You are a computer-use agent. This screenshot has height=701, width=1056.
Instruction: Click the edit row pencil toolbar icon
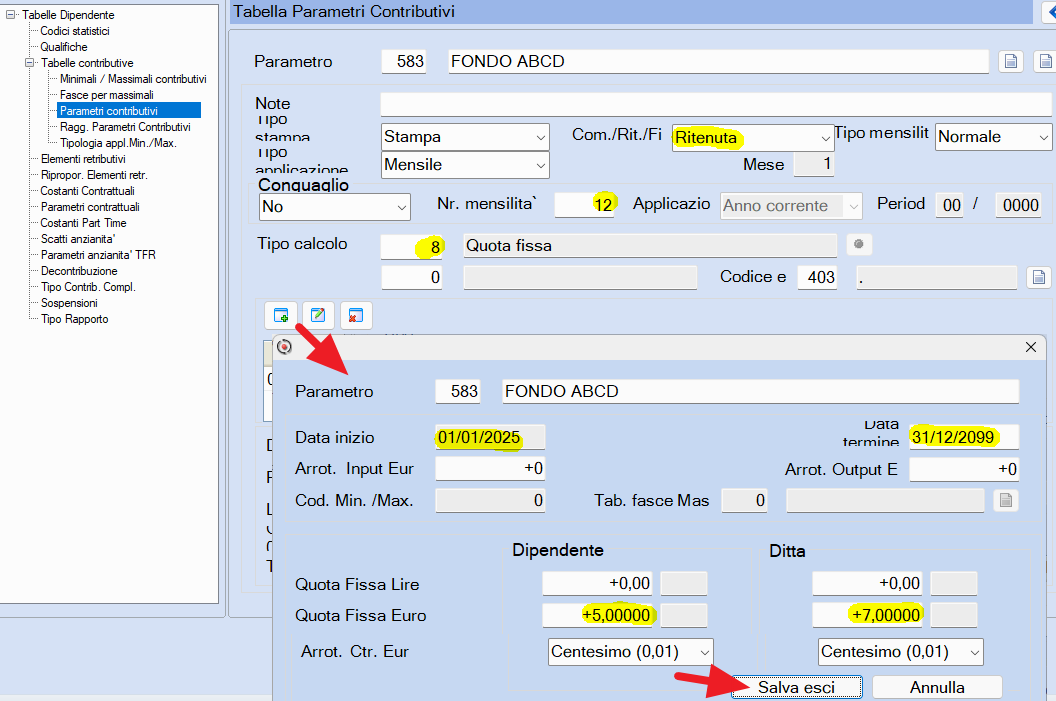pyautogui.click(x=318, y=315)
